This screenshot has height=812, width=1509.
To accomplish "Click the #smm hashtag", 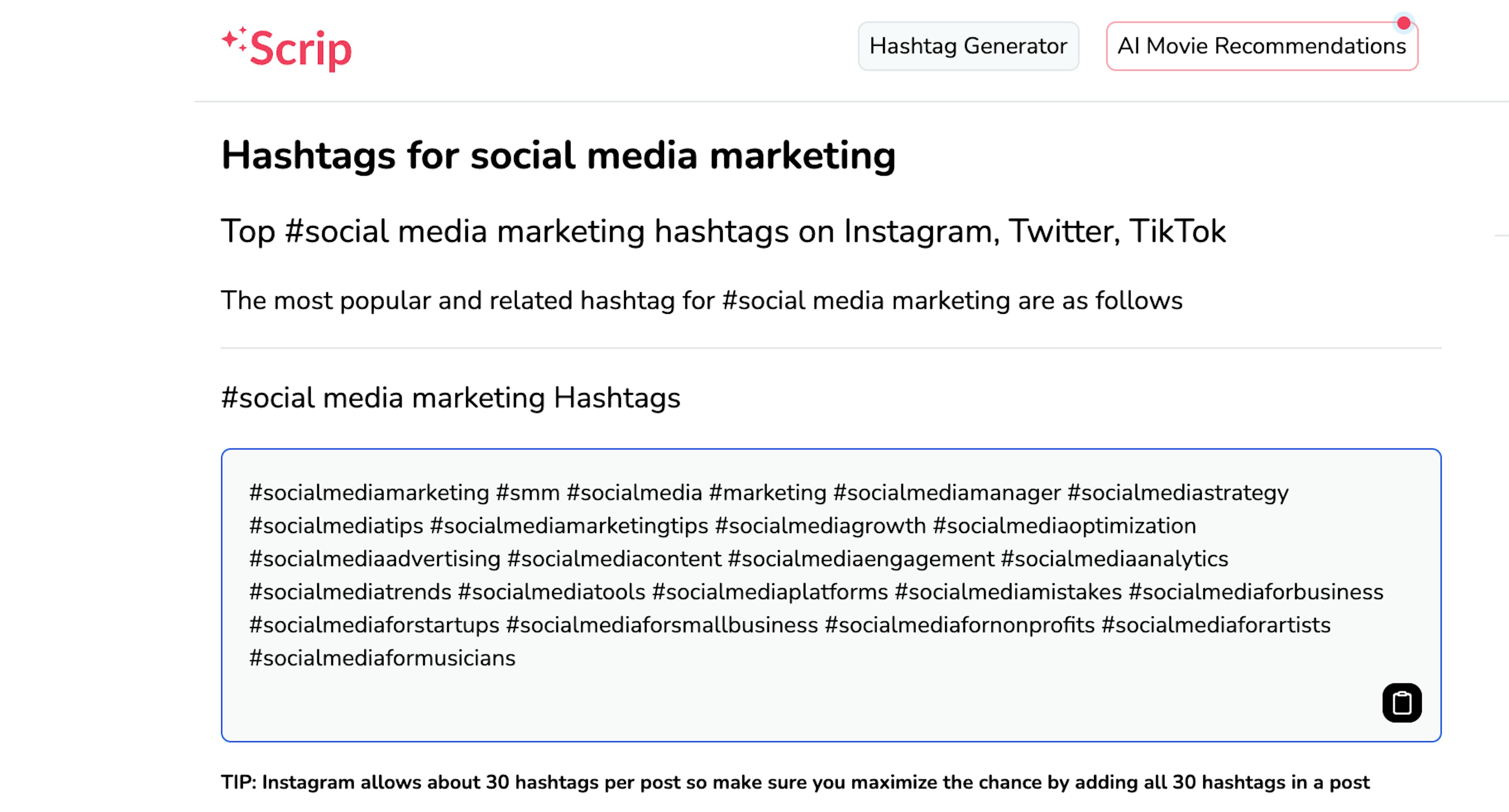I will 528,492.
